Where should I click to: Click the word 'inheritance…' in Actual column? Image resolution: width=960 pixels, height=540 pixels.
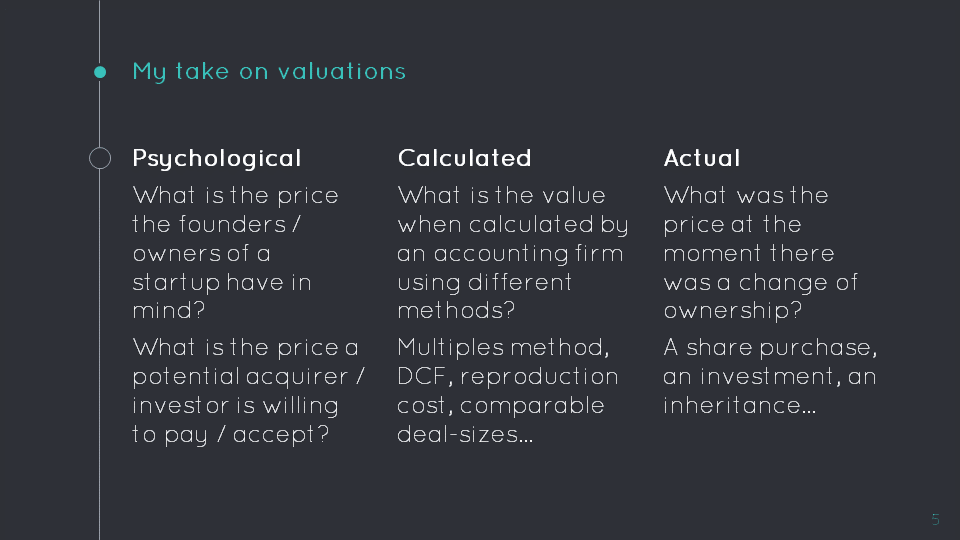click(x=740, y=405)
